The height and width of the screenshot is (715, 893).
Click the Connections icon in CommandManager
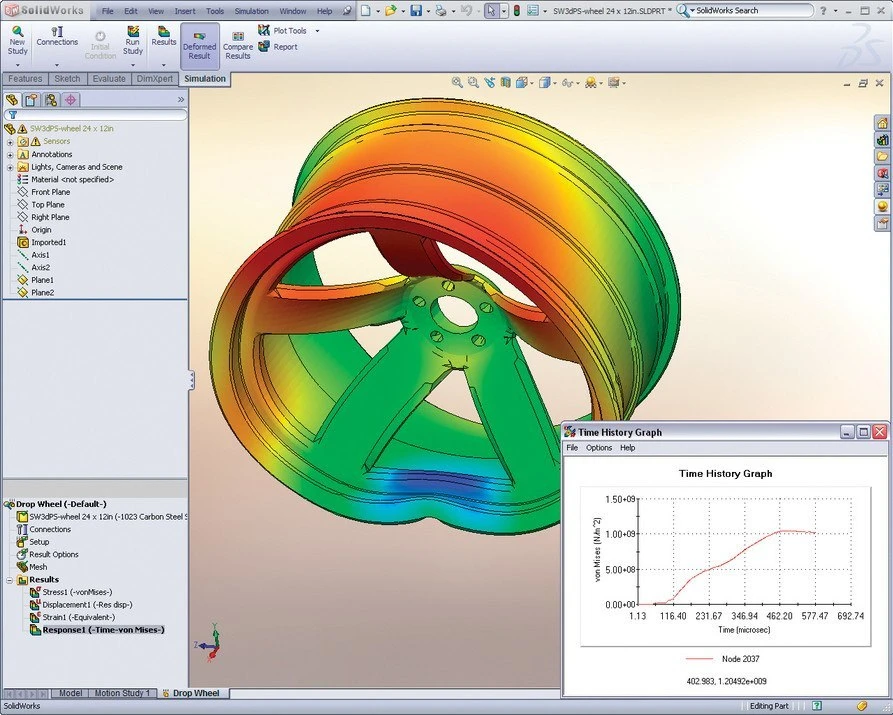(57, 38)
